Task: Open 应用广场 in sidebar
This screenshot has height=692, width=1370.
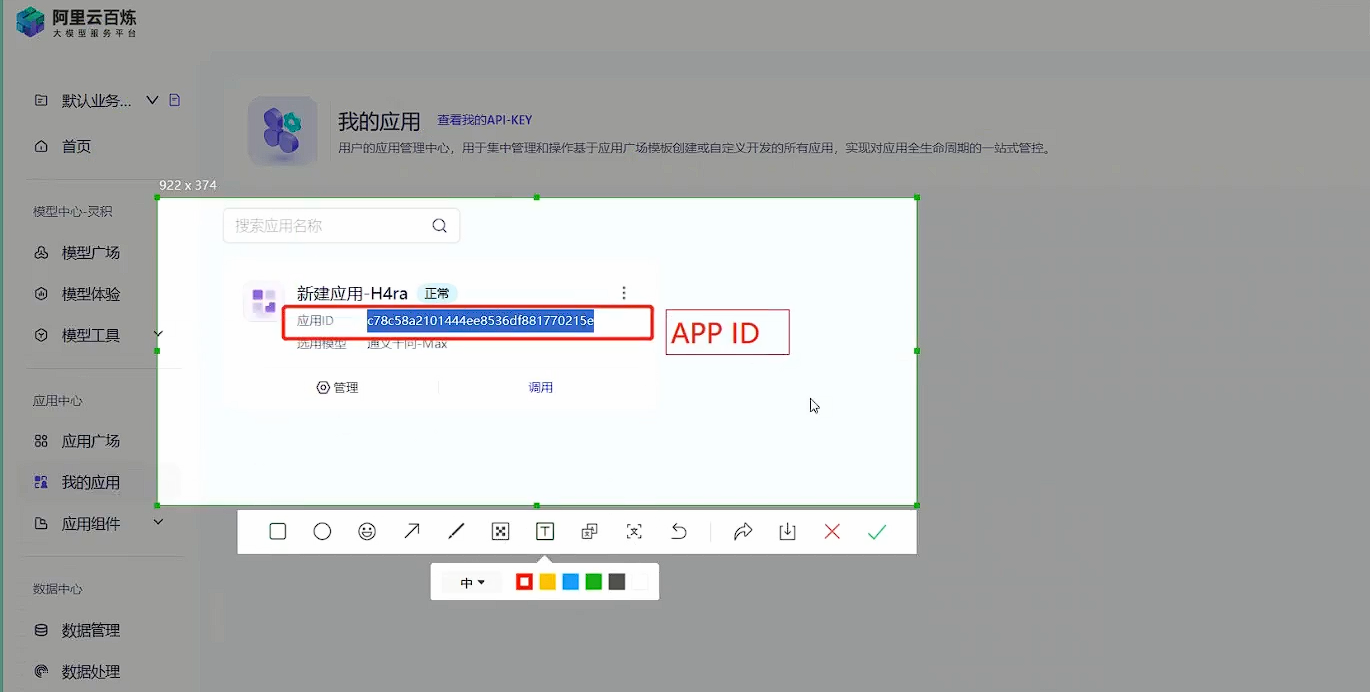Action: pyautogui.click(x=90, y=441)
